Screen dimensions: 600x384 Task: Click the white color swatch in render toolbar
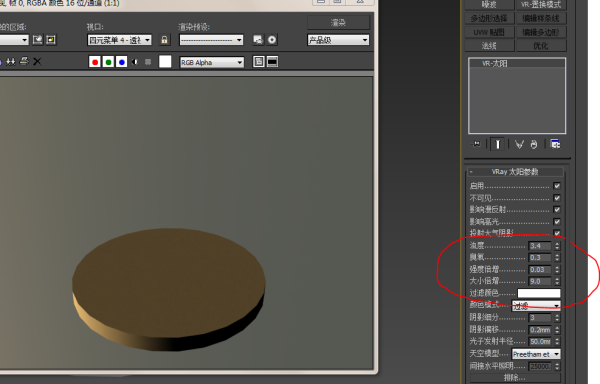165,62
